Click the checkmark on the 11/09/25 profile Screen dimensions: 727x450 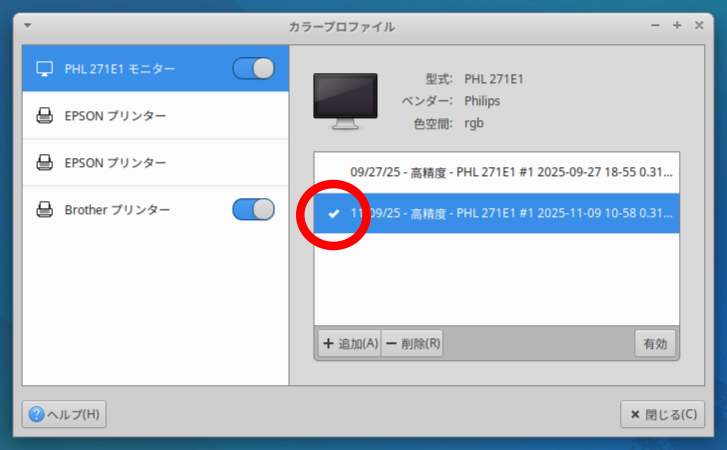point(334,213)
